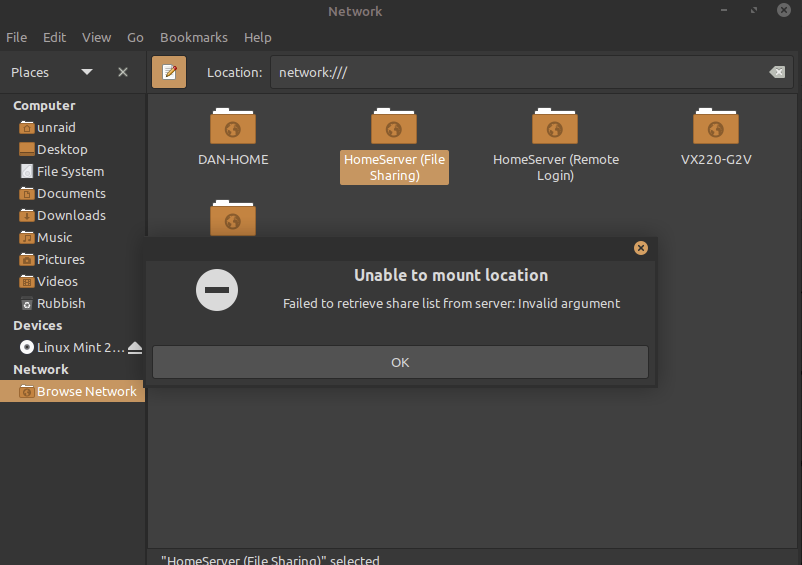
Task: Open the View menu
Action: [96, 37]
